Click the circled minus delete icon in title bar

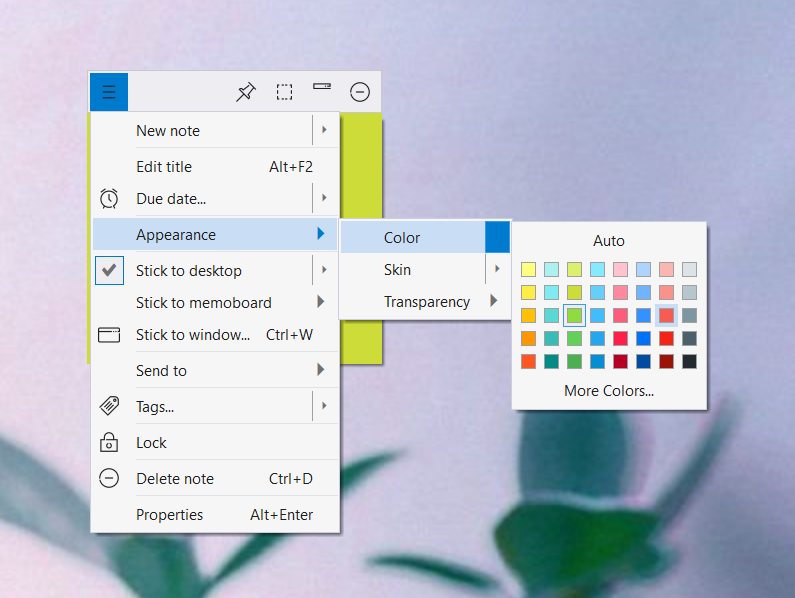tap(360, 92)
